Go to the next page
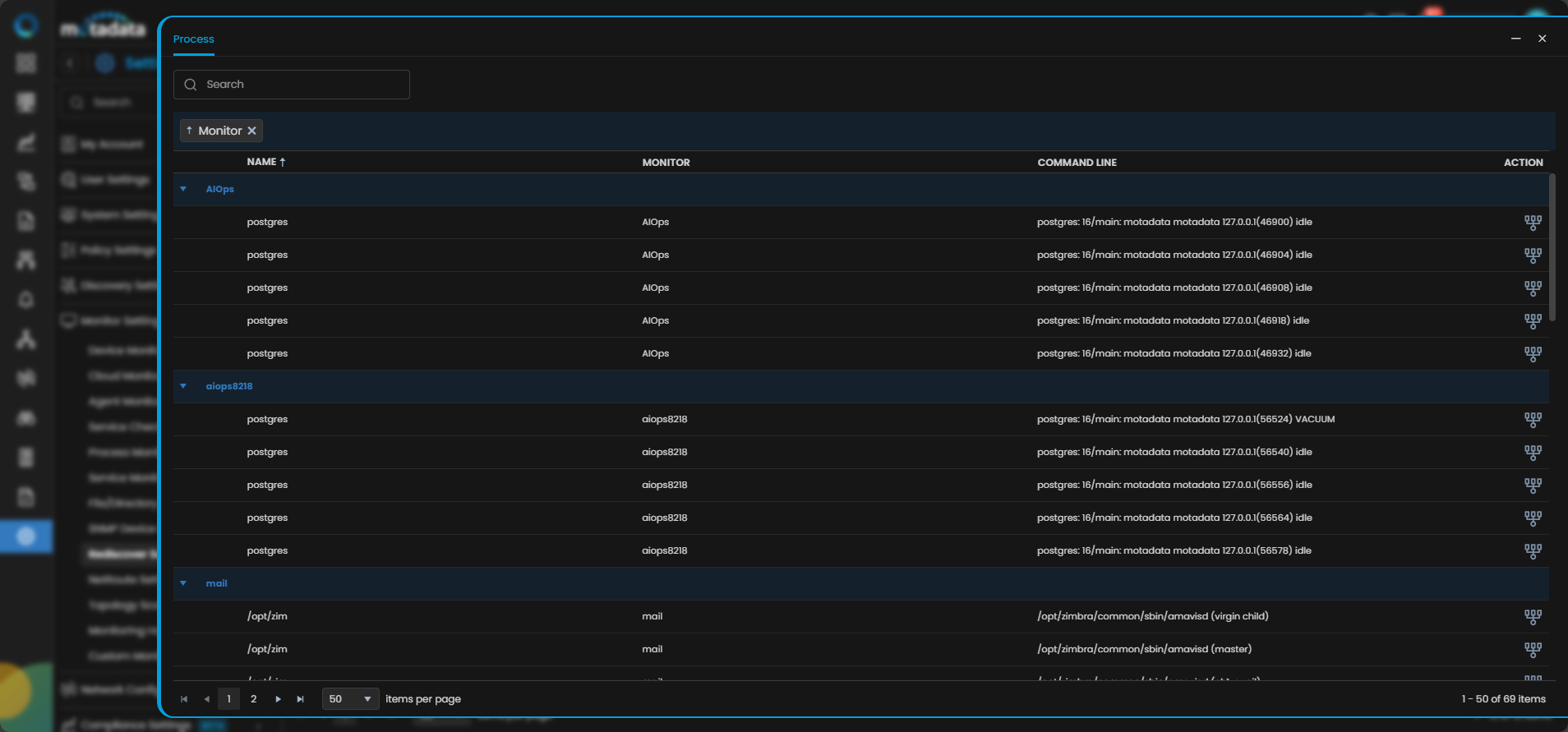 [x=278, y=699]
